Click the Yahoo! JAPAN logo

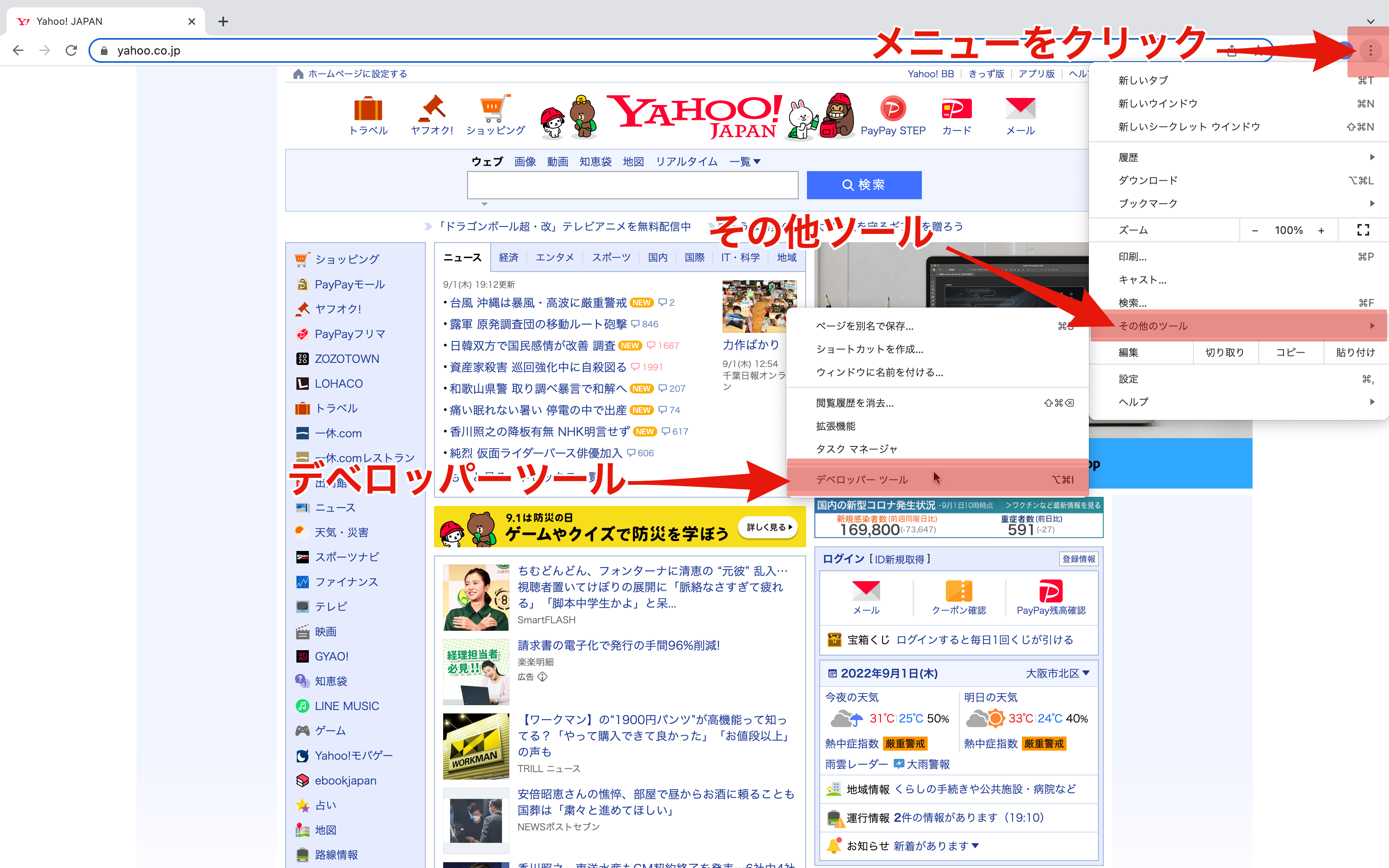click(x=694, y=117)
